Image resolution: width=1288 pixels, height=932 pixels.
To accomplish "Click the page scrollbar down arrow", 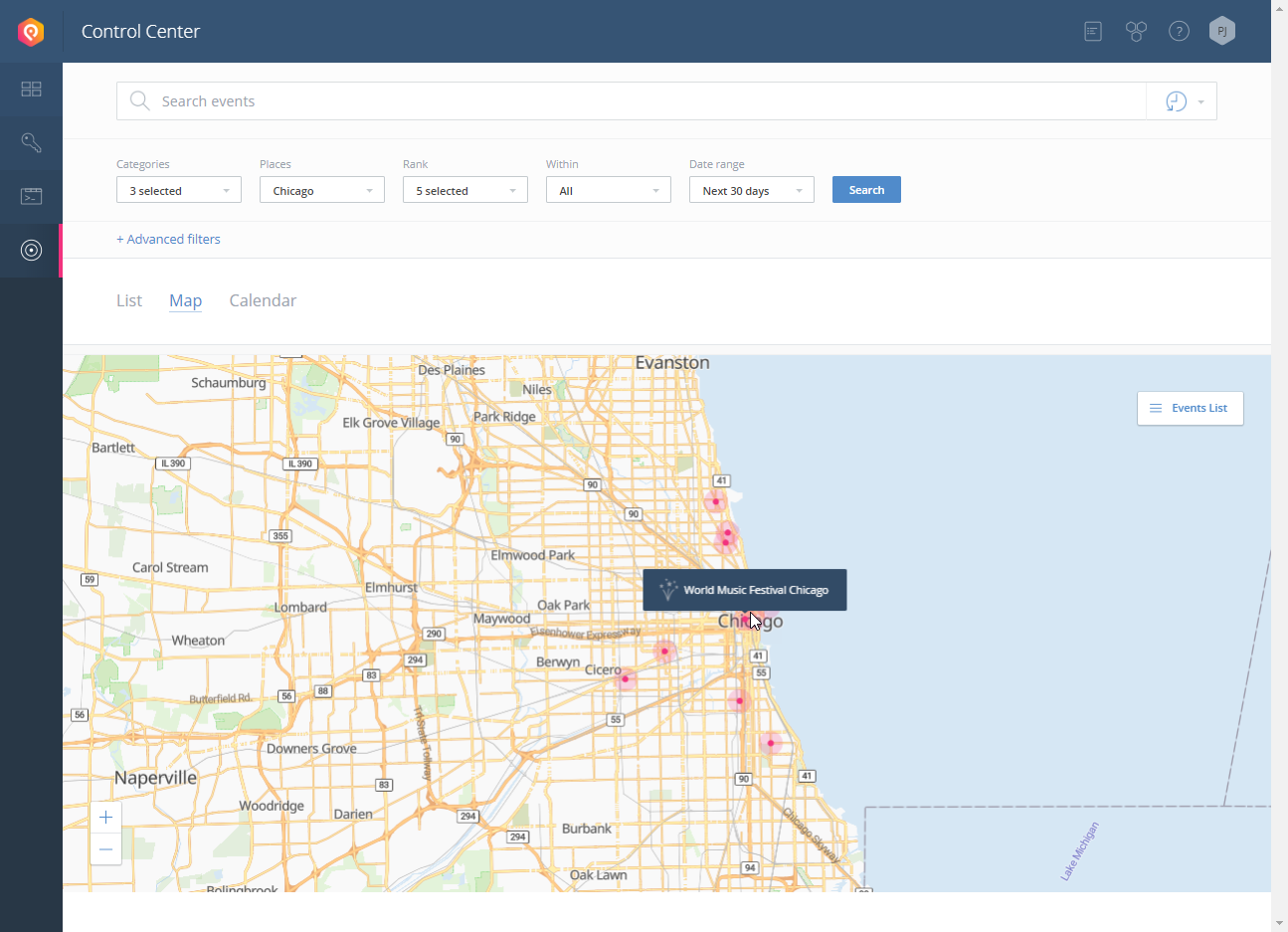I will pos(1279,924).
